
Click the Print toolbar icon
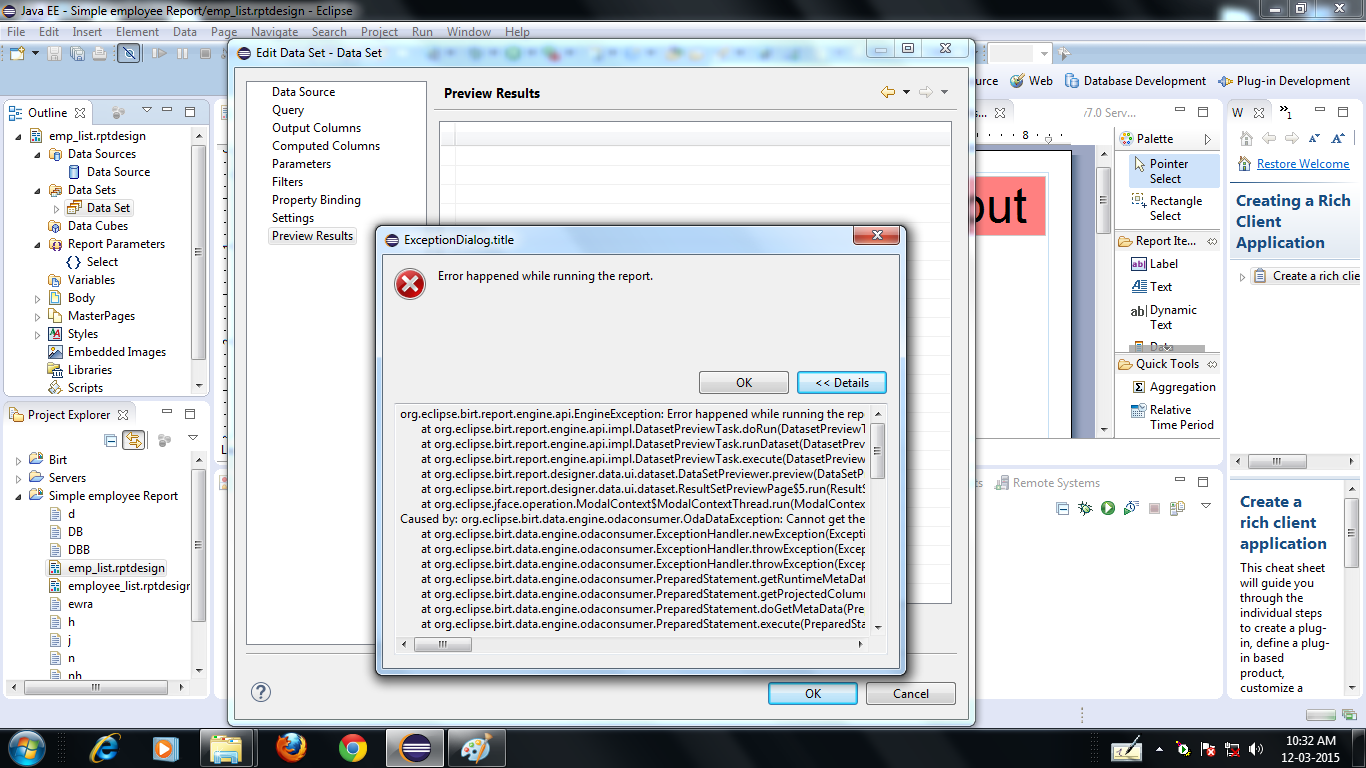(x=99, y=53)
